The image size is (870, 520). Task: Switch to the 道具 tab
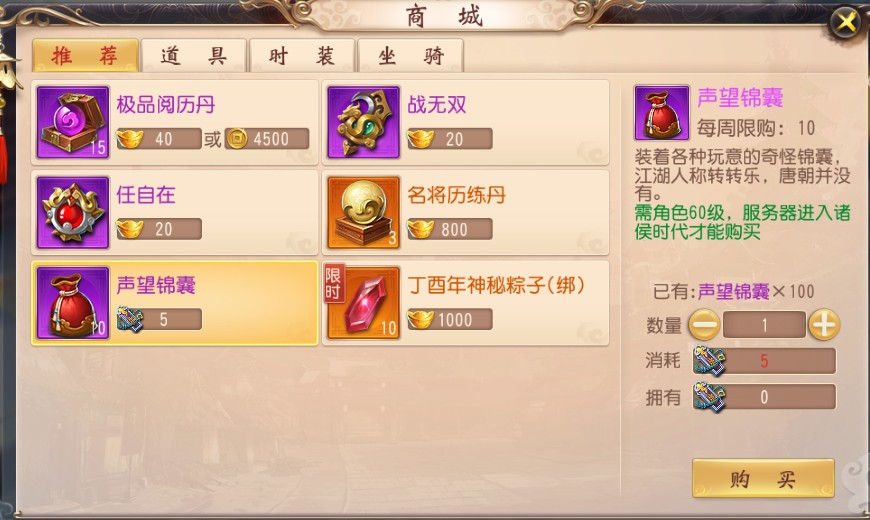pyautogui.click(x=194, y=56)
